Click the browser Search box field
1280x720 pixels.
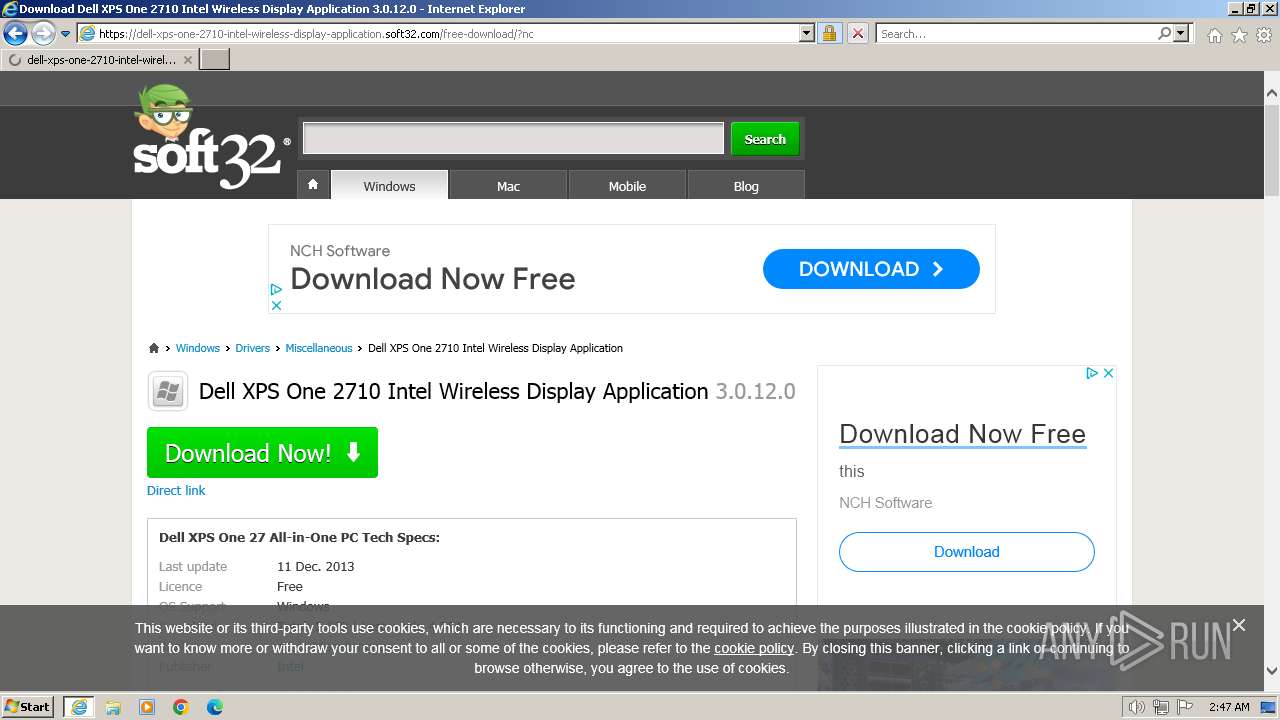point(1015,34)
